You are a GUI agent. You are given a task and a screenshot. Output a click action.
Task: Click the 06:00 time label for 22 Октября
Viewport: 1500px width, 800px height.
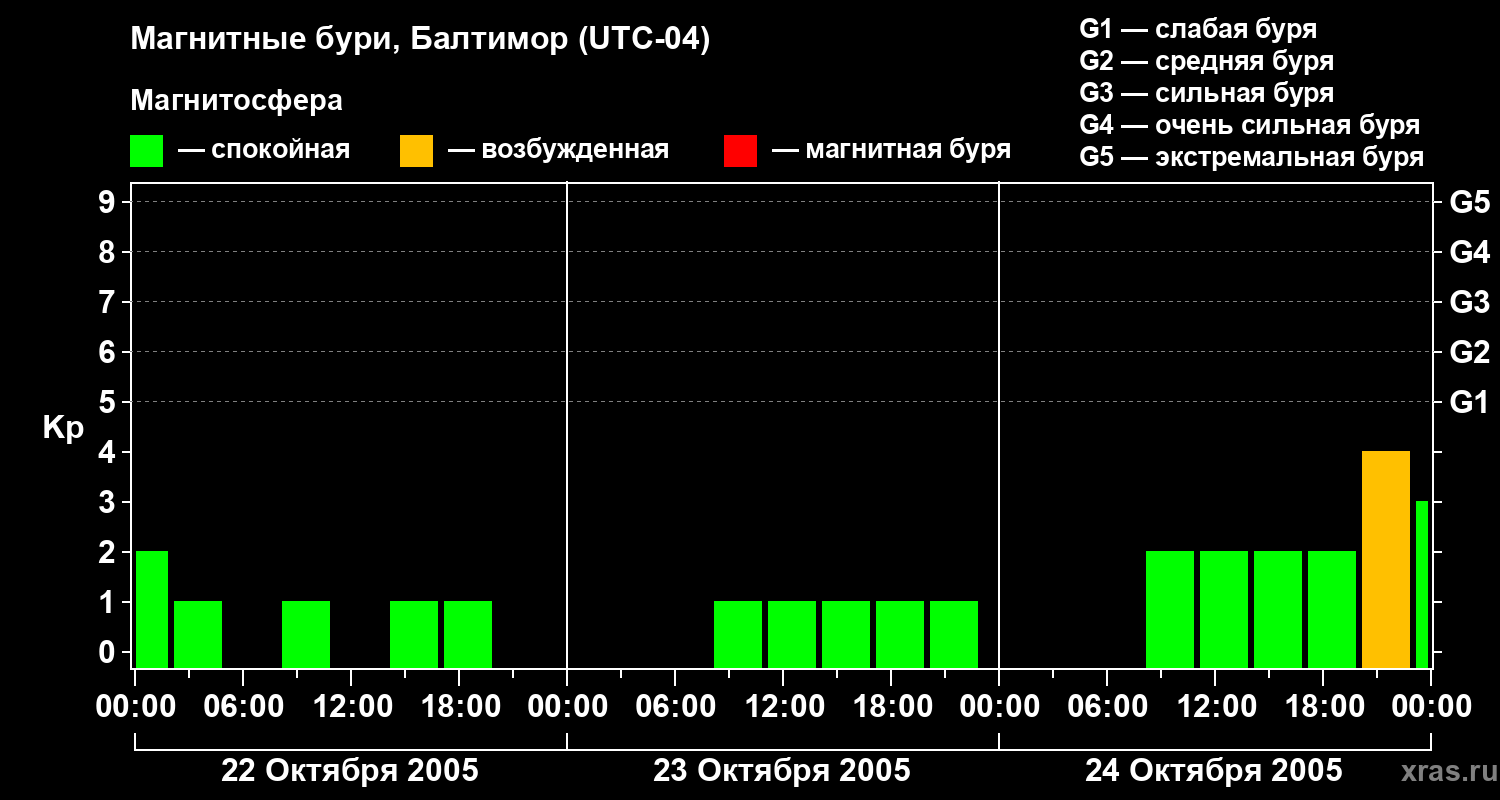243,707
